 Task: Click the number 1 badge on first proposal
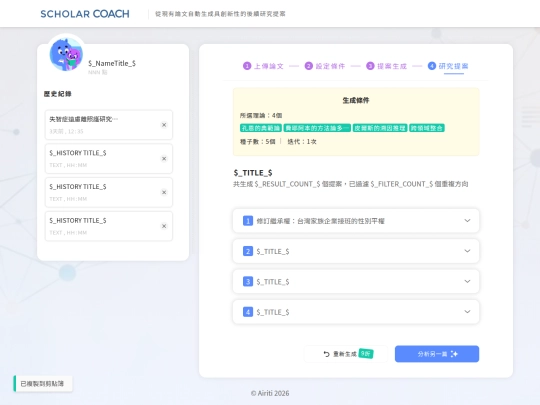248,221
